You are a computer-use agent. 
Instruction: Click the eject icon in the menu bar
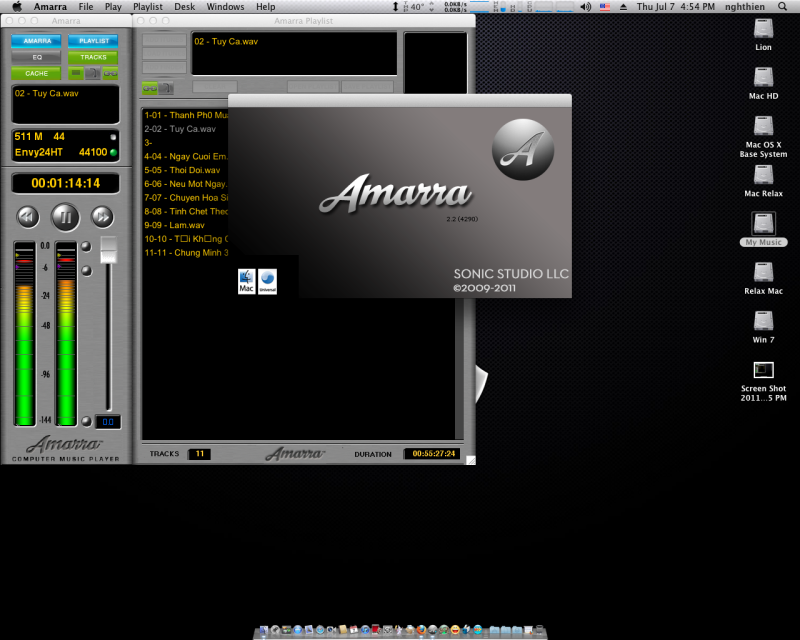click(x=623, y=7)
